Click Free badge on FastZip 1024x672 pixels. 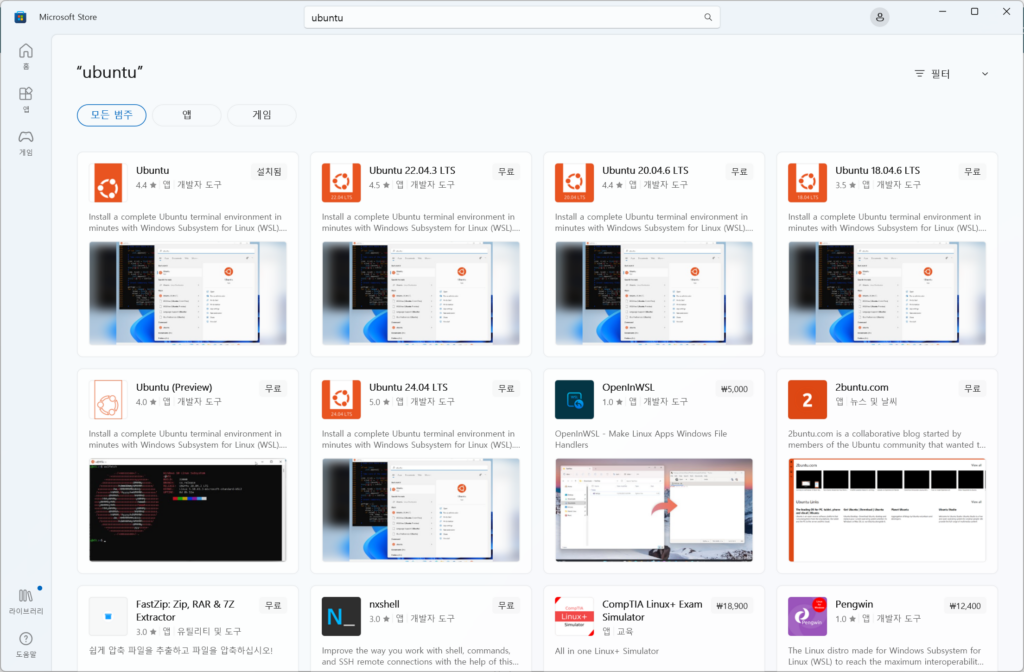coord(273,605)
